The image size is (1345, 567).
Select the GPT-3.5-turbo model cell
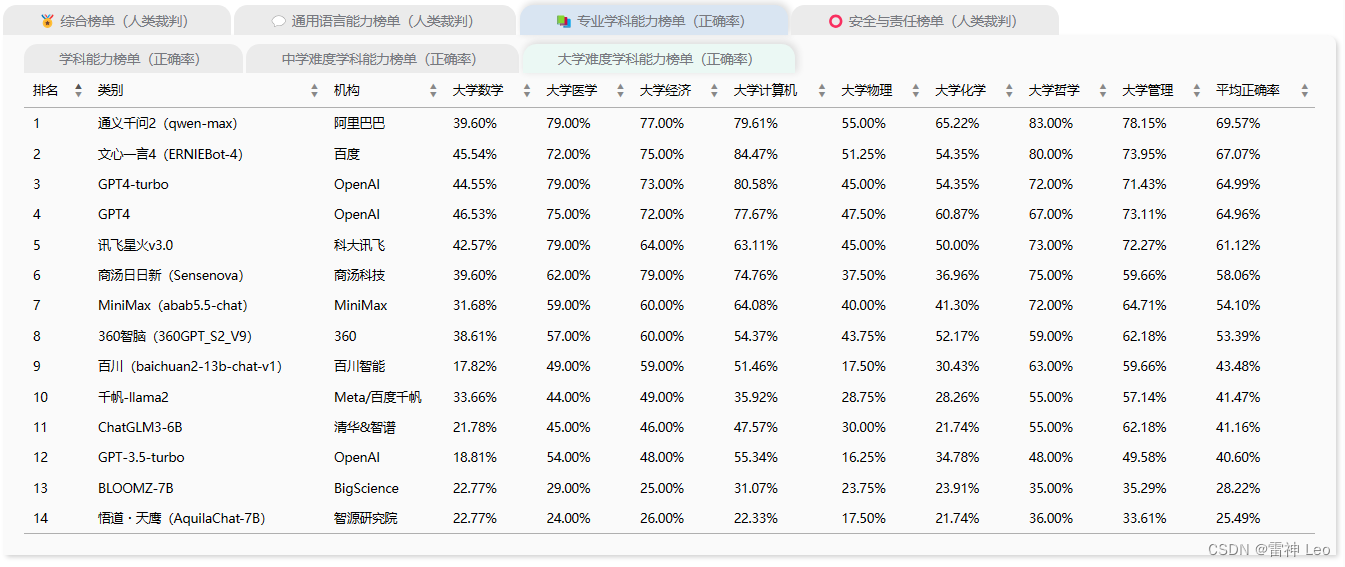pyautogui.click(x=141, y=457)
